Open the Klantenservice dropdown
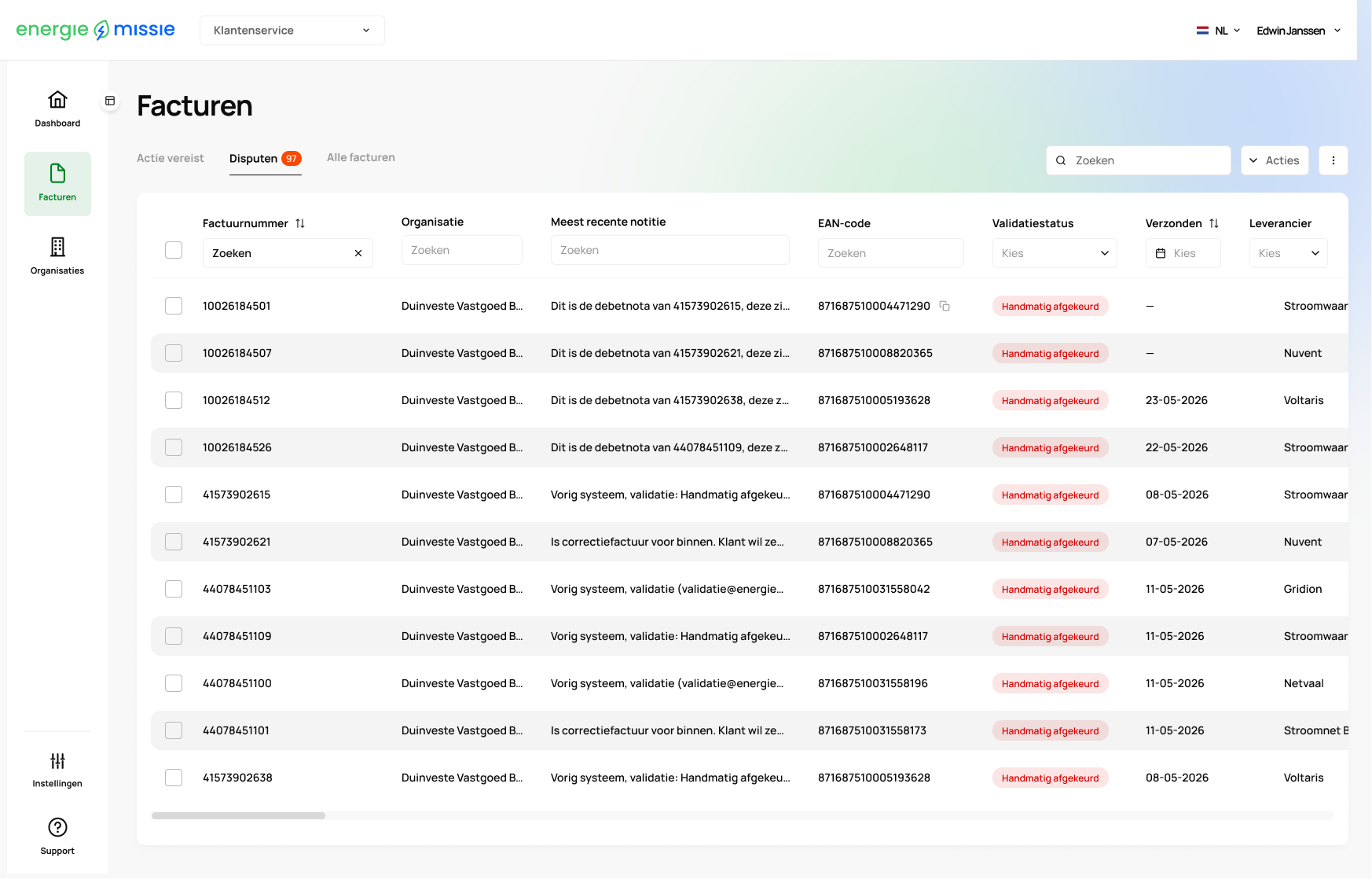The image size is (1372, 879). point(292,30)
